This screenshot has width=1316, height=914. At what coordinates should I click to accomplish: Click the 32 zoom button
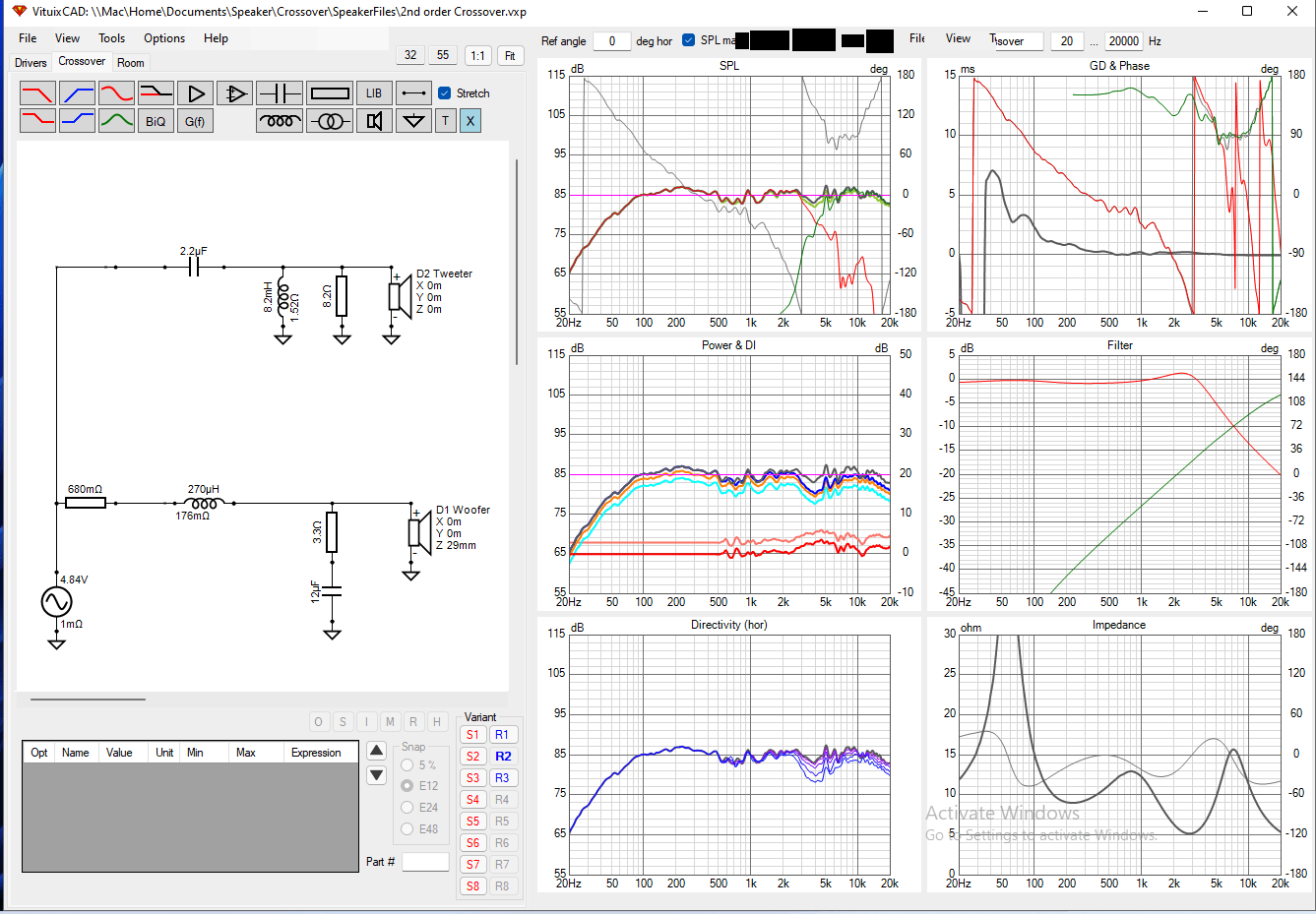[x=410, y=55]
